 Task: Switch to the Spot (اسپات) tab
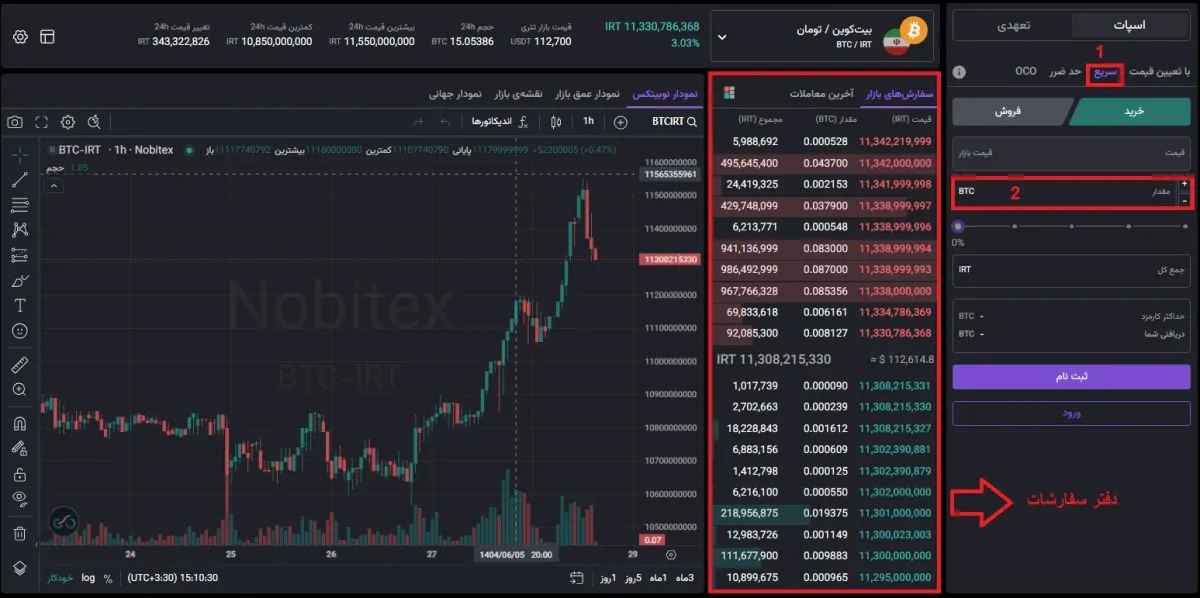click(1129, 25)
